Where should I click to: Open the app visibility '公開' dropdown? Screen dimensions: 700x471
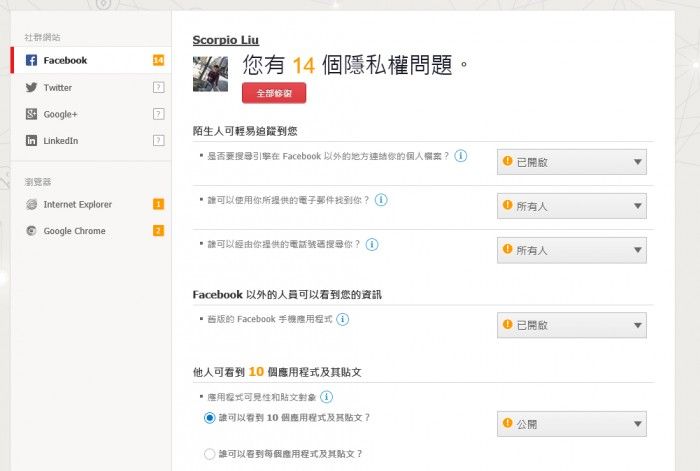tap(571, 424)
